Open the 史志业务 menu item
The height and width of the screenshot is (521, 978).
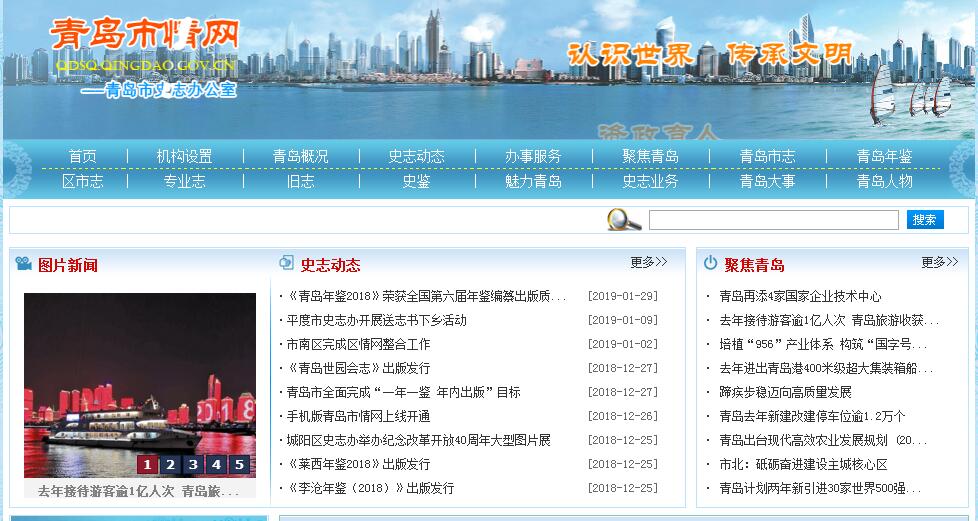click(650, 182)
